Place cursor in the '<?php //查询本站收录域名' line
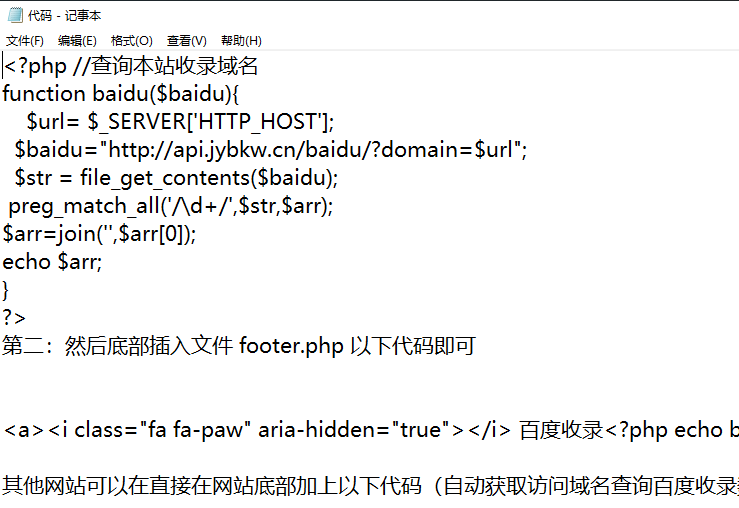Viewport: 739px width, 508px height. 131,66
